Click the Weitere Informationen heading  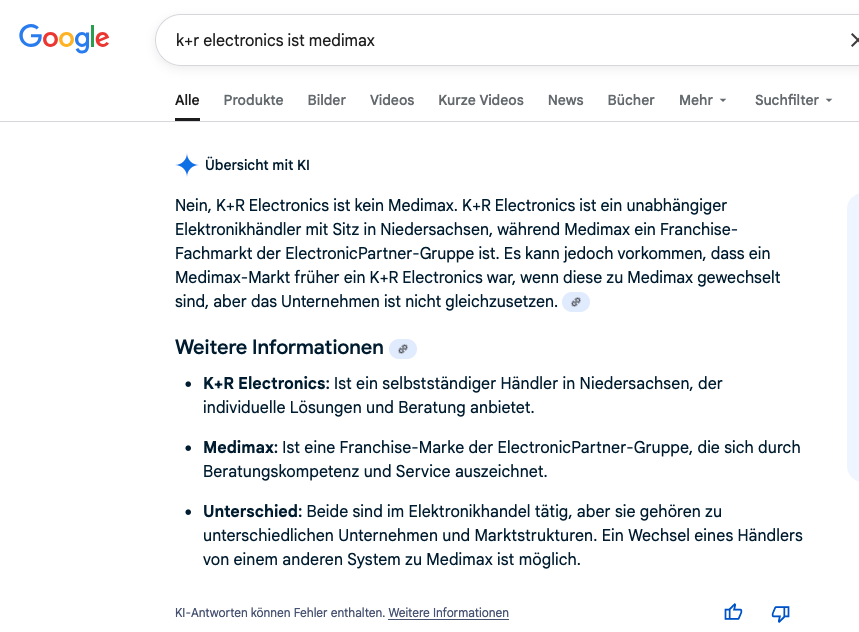click(x=279, y=348)
